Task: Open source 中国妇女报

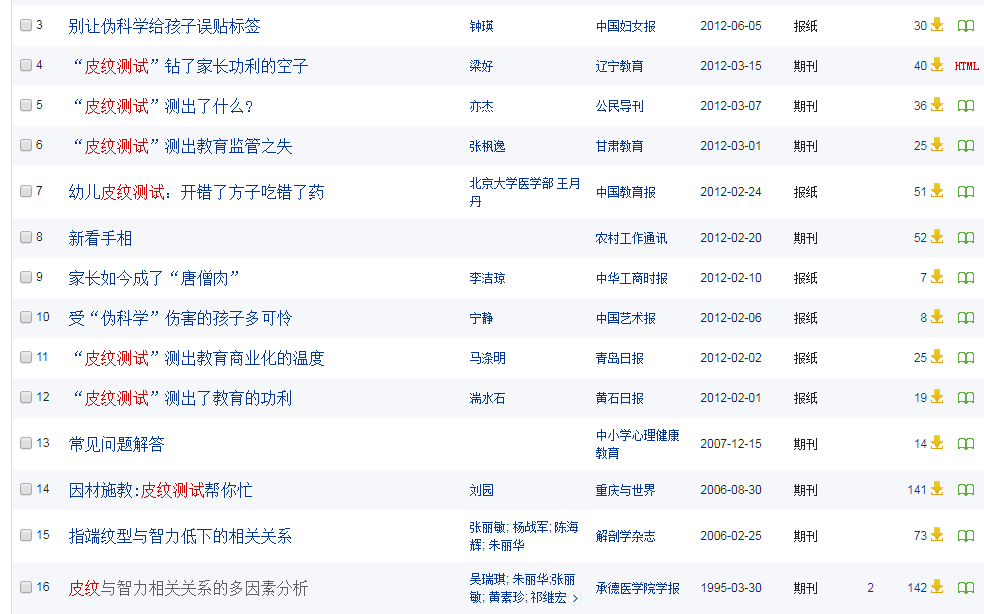Action: click(x=626, y=26)
